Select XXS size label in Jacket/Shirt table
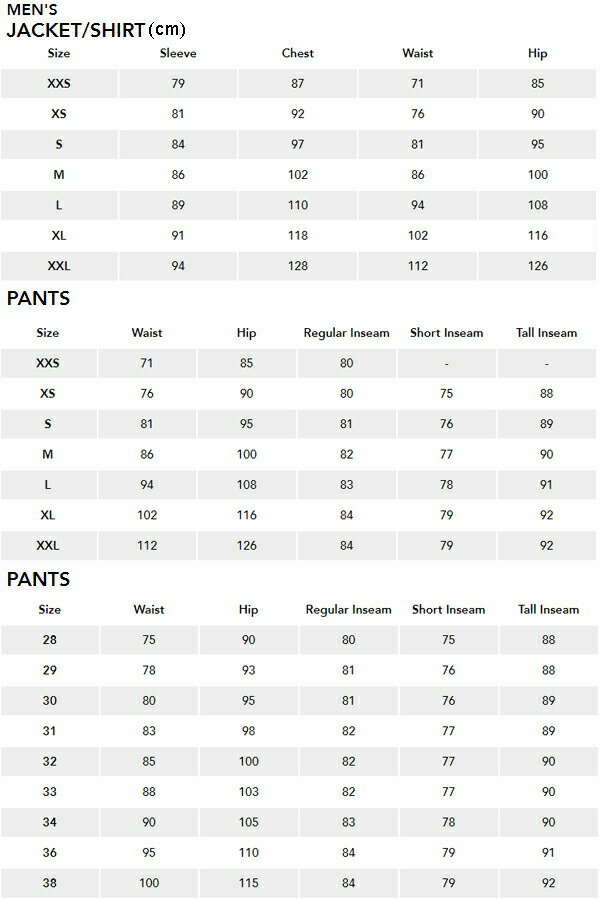Viewport: 600px width, 900px height. coord(59,84)
